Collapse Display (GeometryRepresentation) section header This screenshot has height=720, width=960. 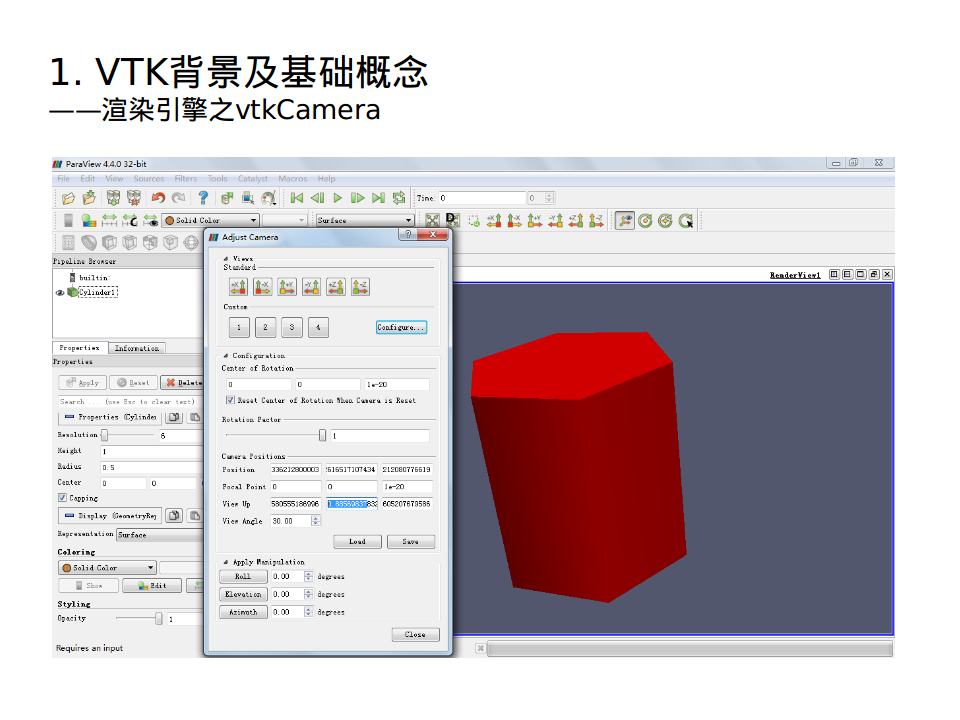[110, 516]
